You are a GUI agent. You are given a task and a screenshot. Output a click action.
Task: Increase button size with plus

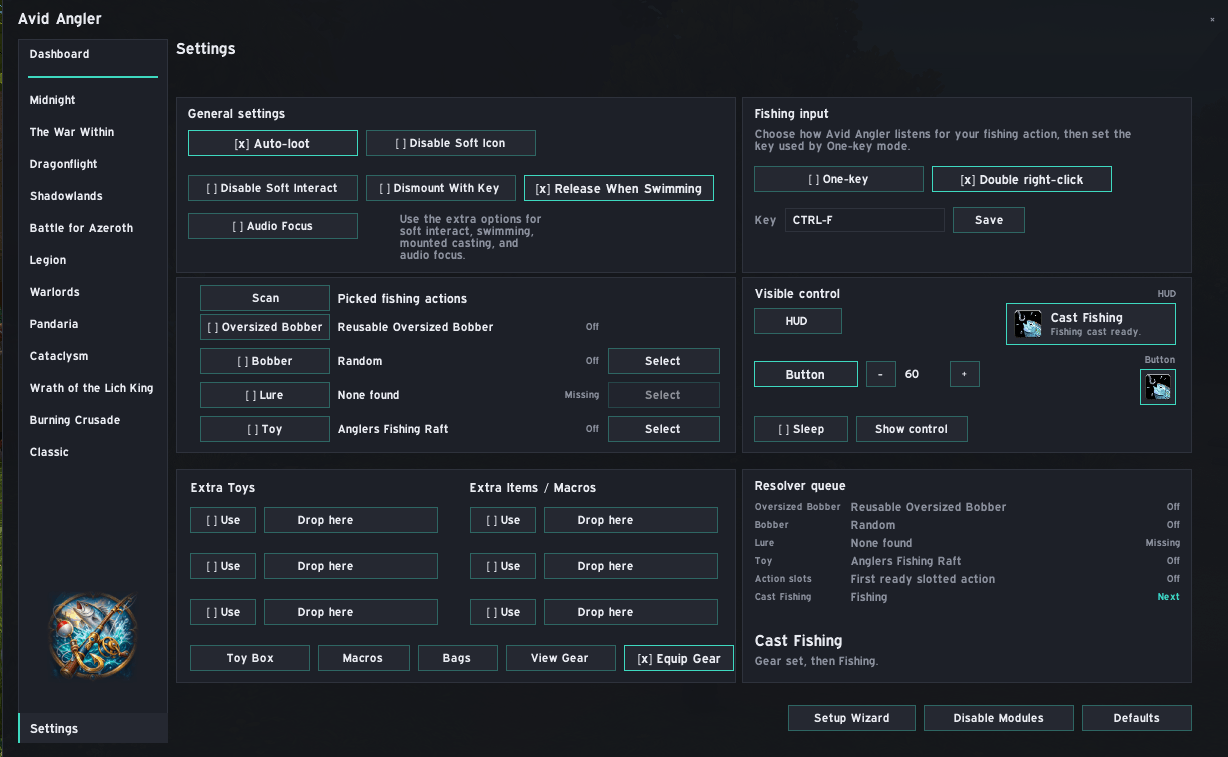tap(964, 374)
